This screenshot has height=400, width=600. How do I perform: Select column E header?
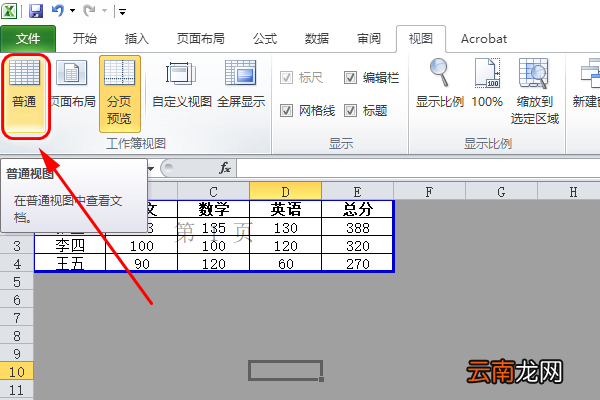tap(357, 191)
